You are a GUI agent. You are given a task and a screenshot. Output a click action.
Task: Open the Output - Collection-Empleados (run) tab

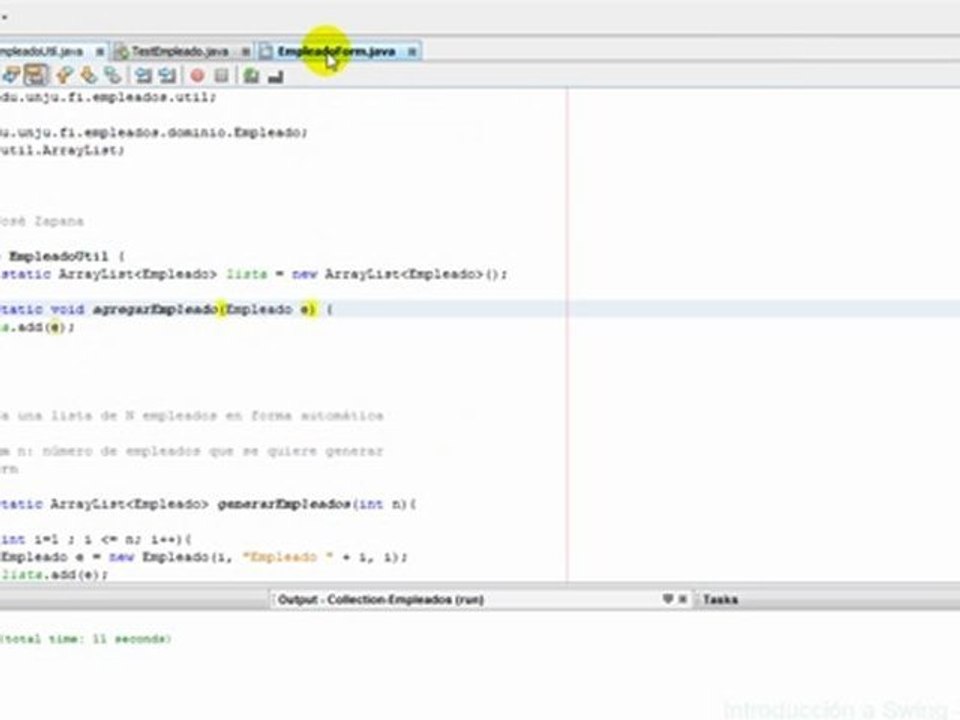(381, 599)
